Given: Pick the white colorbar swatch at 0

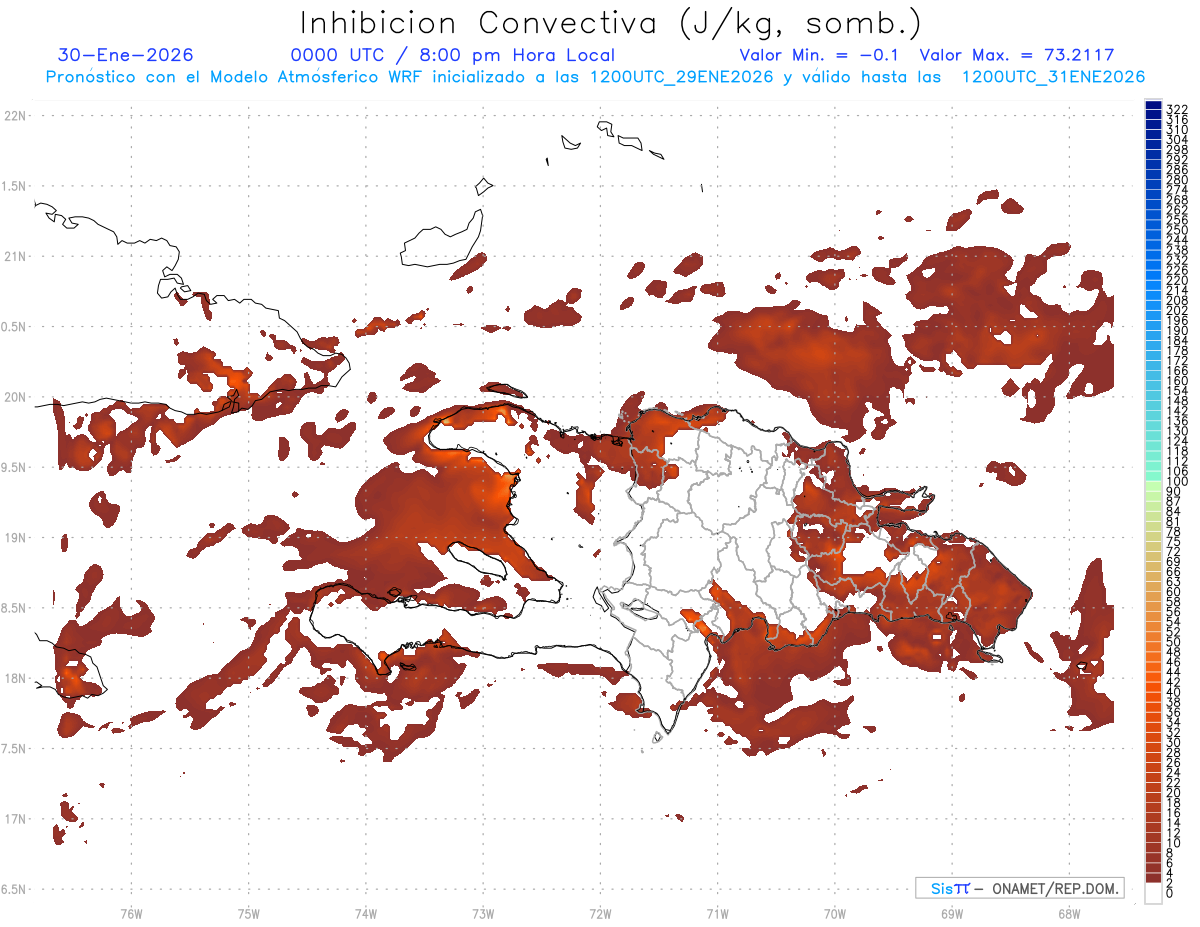Looking at the screenshot, I should pos(1153,894).
